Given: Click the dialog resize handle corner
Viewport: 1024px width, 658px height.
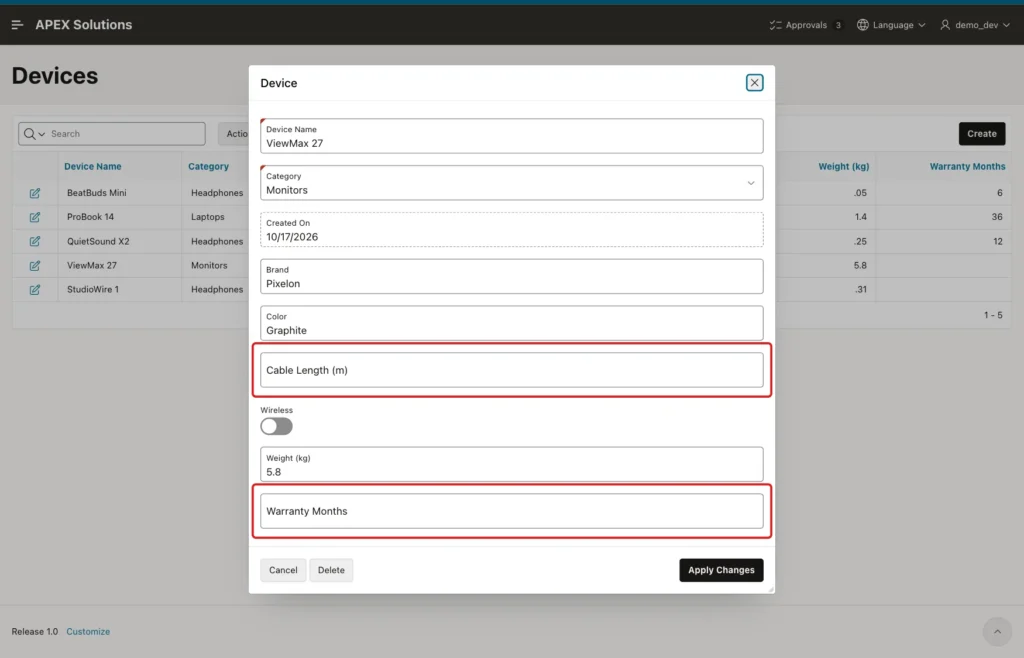Looking at the screenshot, I should pyautogui.click(x=771, y=589).
